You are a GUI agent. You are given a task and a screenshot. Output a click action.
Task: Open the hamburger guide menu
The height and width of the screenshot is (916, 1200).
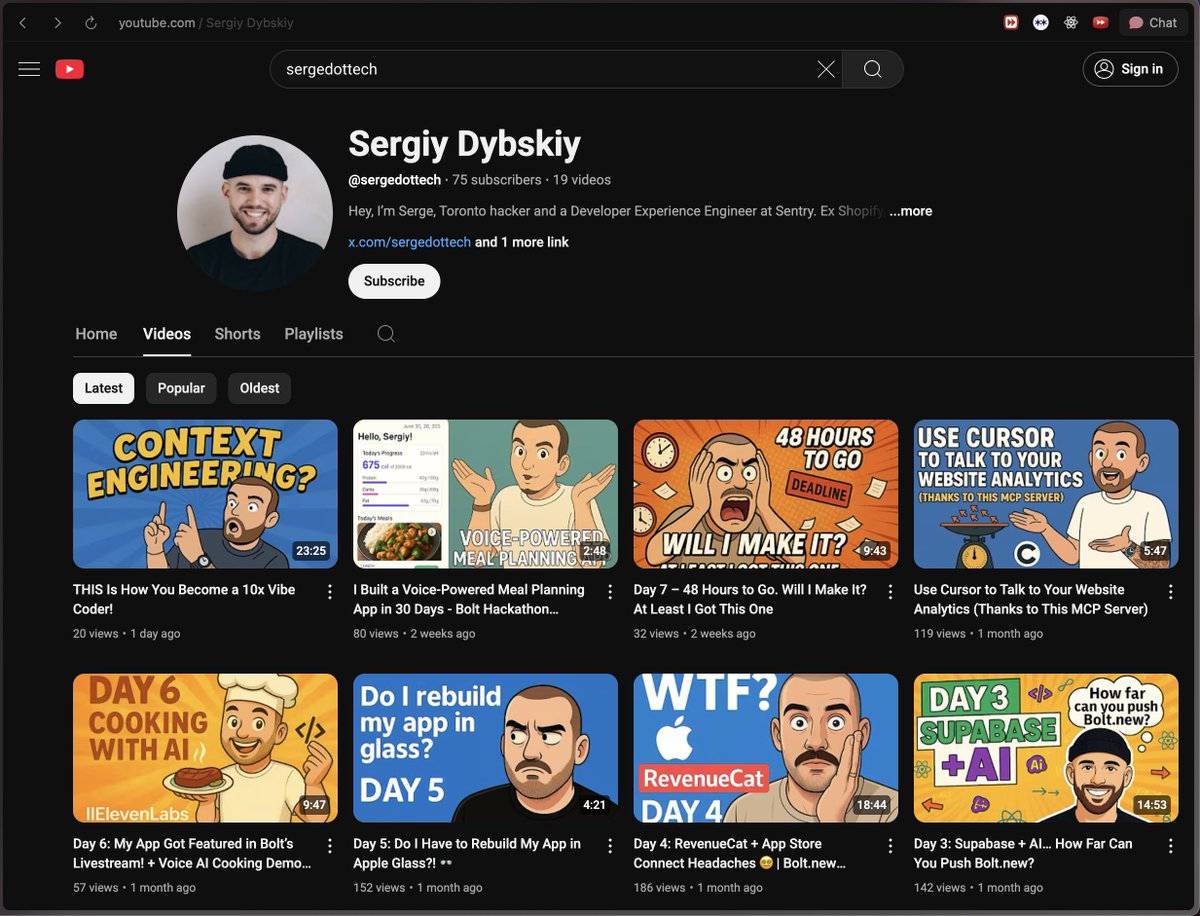(x=29, y=69)
